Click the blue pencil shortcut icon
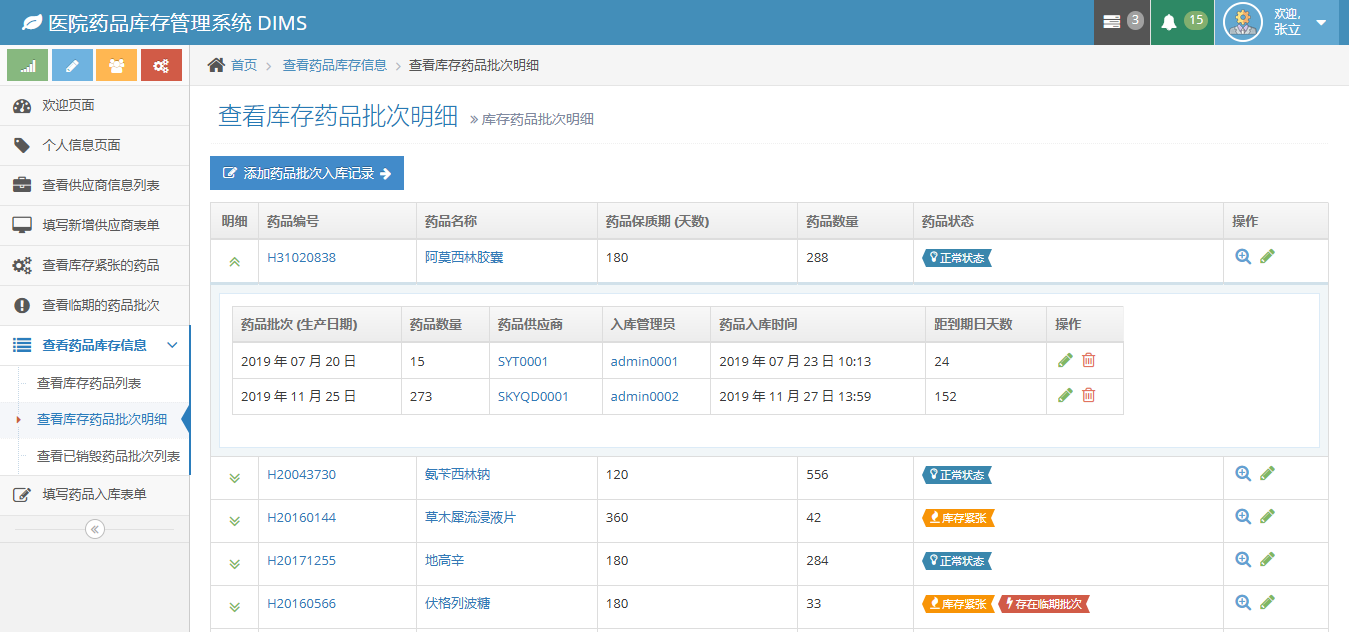Screen dimensions: 1349x632 (x=72, y=65)
